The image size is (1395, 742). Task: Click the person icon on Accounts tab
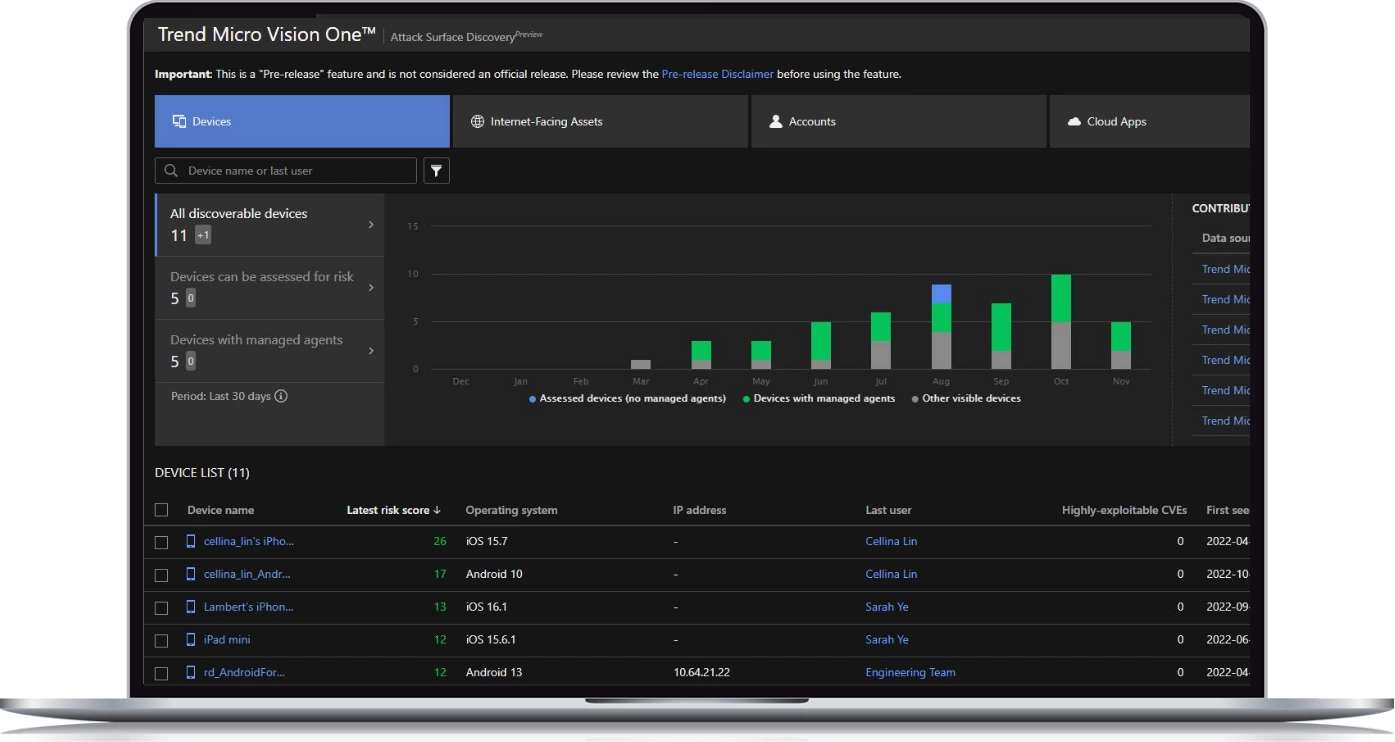point(775,121)
